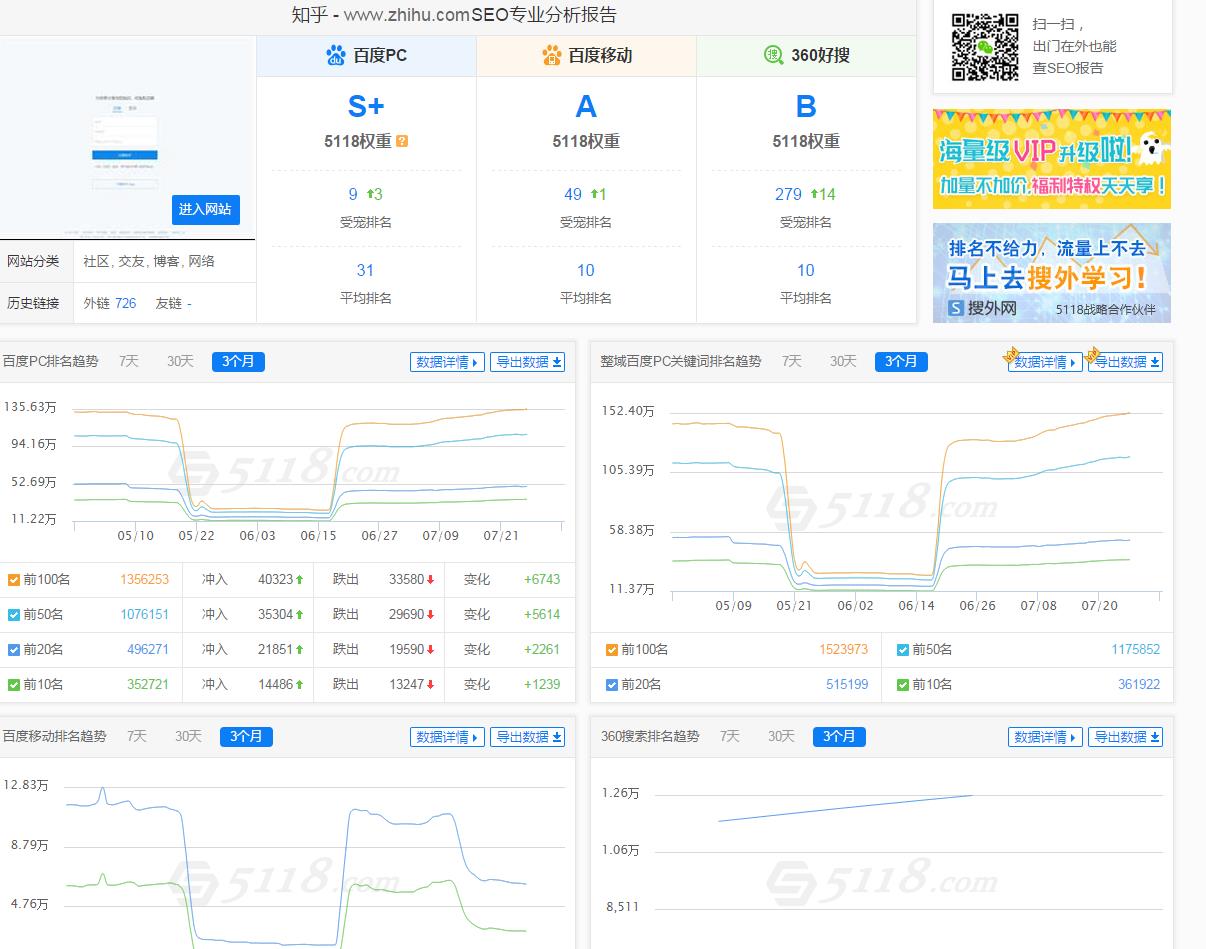Viewport: 1206px width, 949px height.
Task: Open the VIP upgrade banner
Action: [1051, 159]
